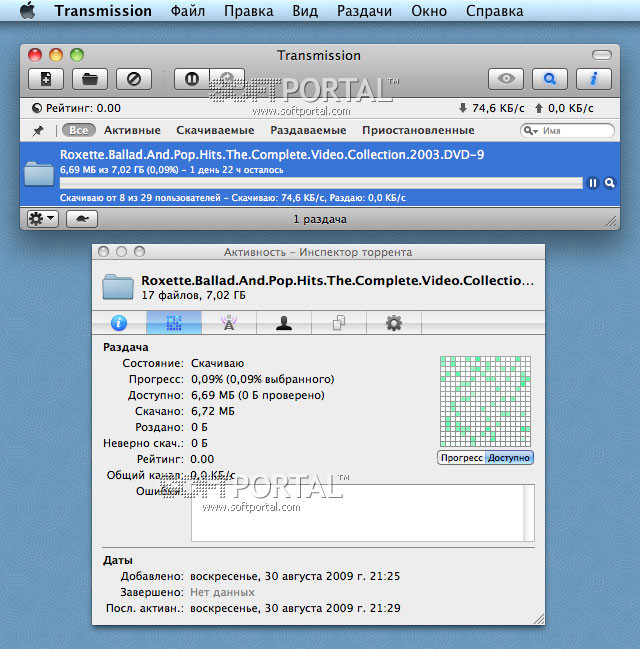Click the Посл. активн. date value
This screenshot has height=649, width=640.
coord(295,608)
